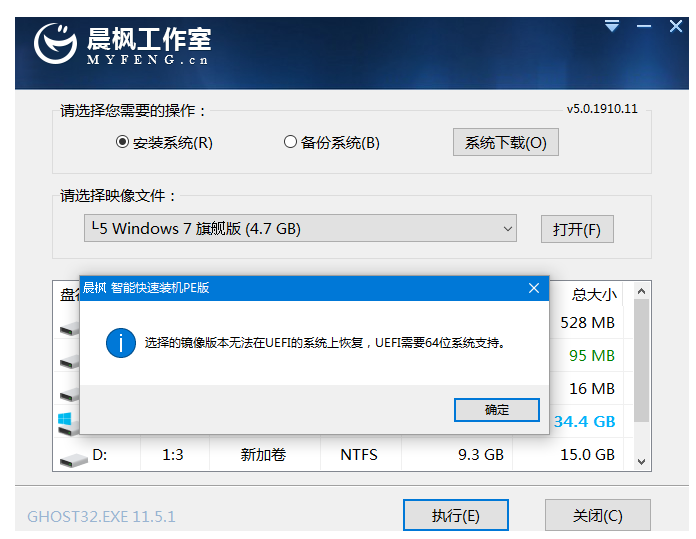Click the drive icon in the 528 MB row

coord(69,329)
